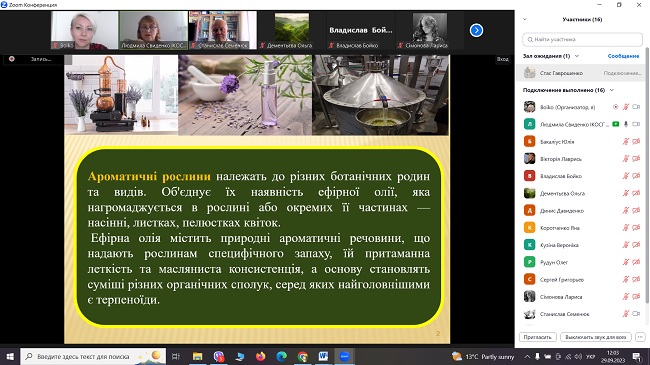Image resolution: width=650 pixels, height=365 pixels.
Task: Open the more options ellipsis in participants panel
Action: (x=640, y=337)
